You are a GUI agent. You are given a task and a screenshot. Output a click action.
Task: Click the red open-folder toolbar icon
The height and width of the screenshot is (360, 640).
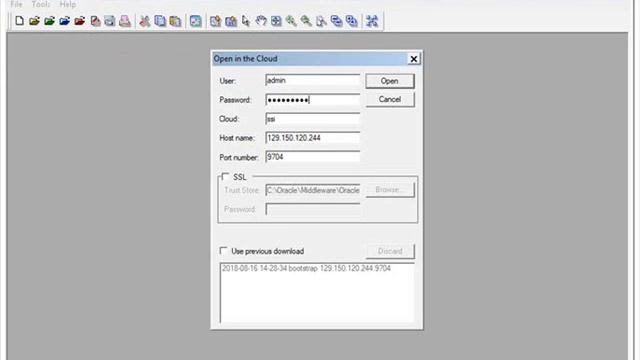pyautogui.click(x=80, y=20)
